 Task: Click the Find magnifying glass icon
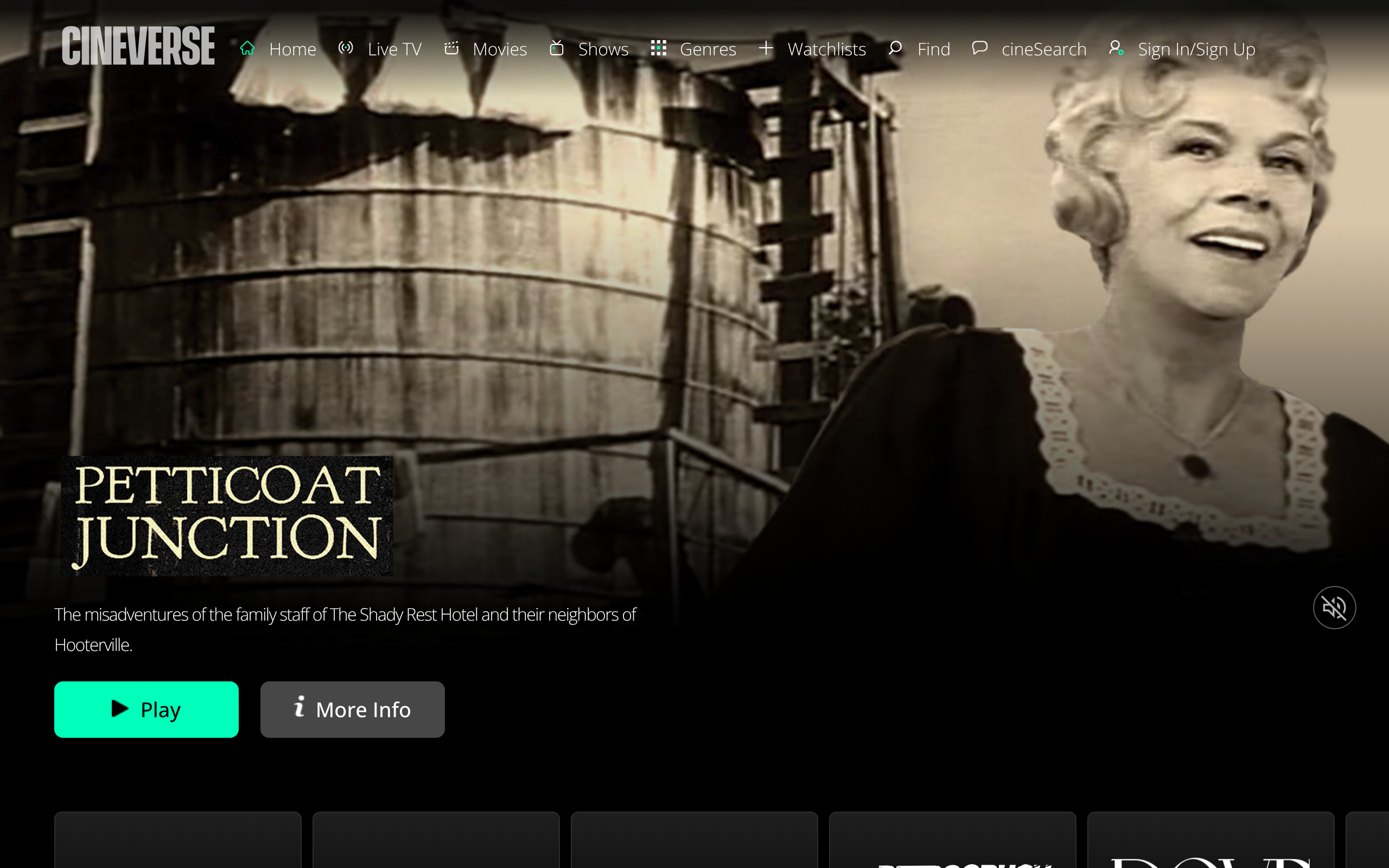(895, 48)
